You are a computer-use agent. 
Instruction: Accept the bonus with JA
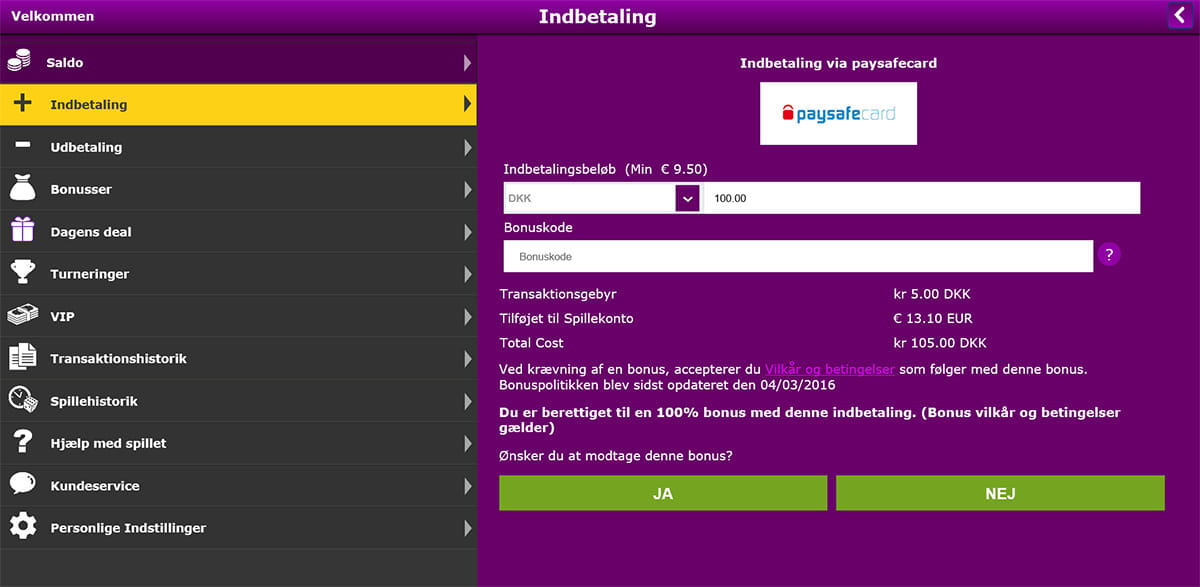[663, 493]
